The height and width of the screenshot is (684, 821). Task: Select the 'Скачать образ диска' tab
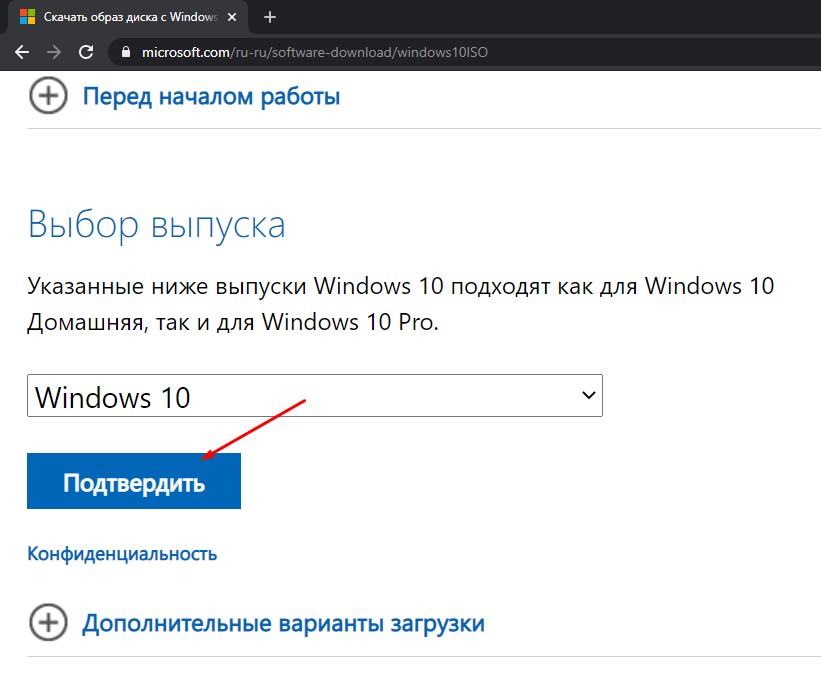pos(128,17)
